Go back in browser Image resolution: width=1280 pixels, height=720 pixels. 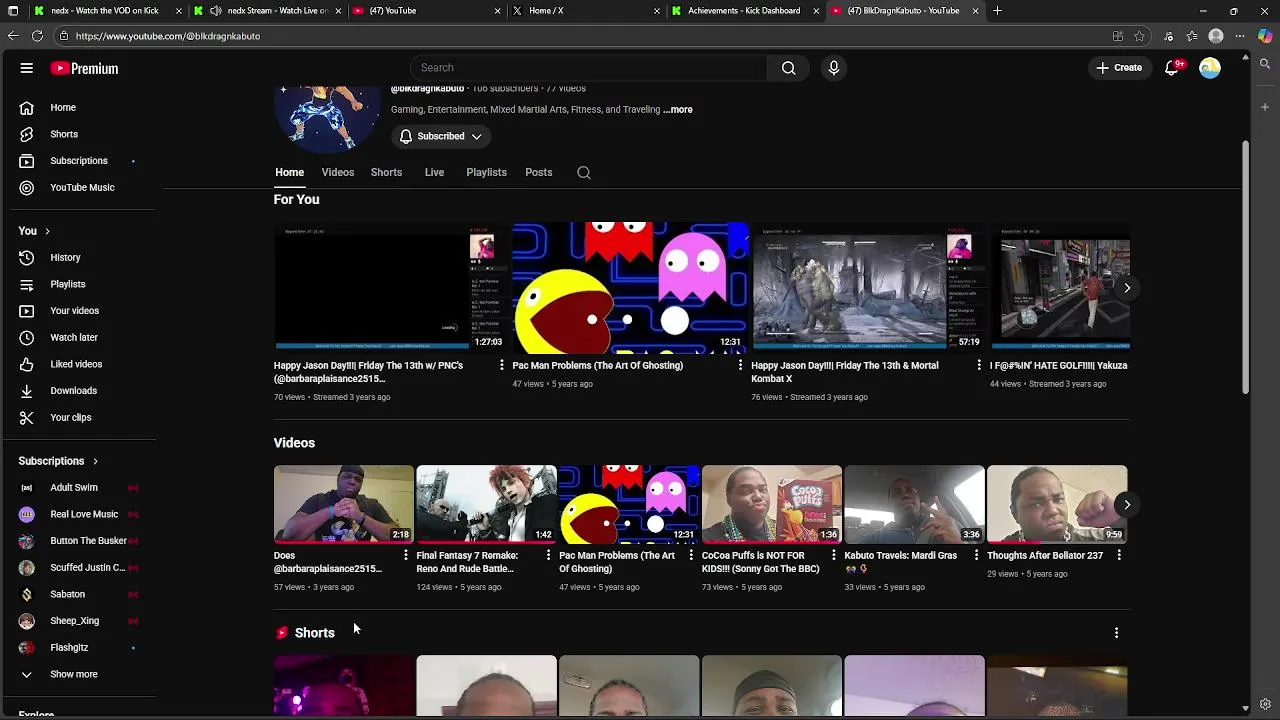tap(12, 36)
